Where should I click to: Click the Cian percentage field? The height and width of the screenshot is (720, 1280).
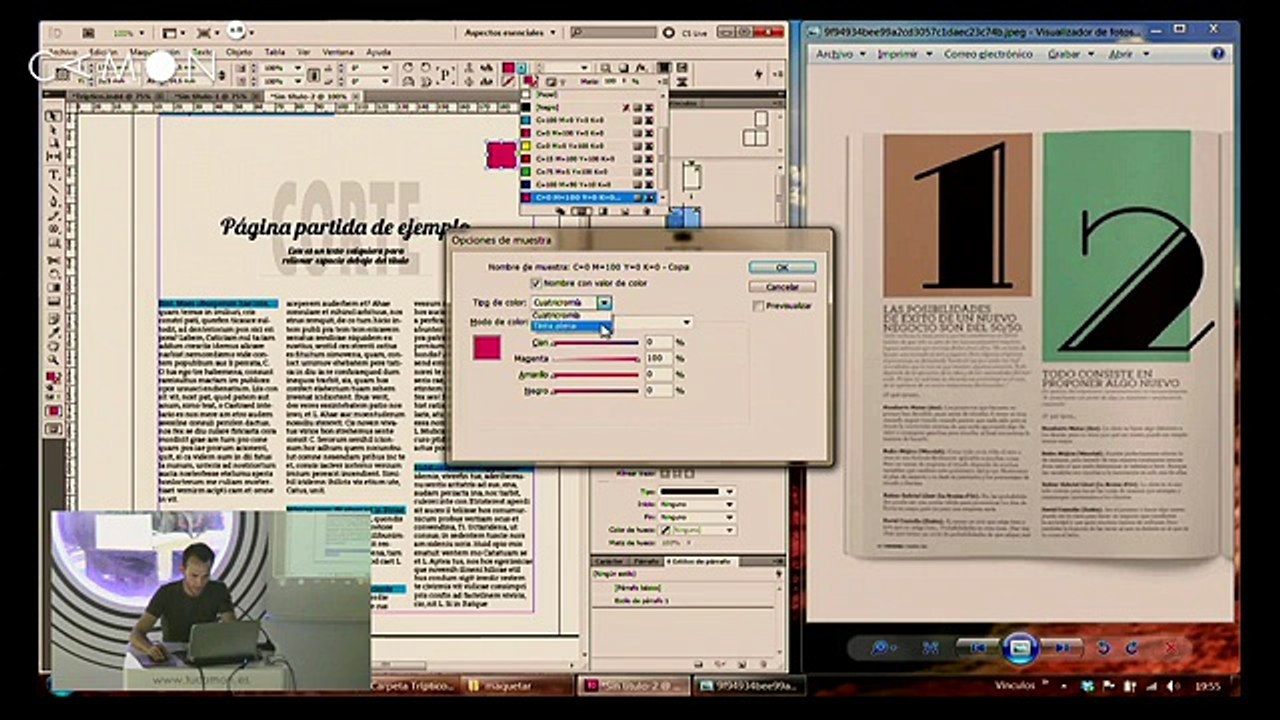(658, 342)
